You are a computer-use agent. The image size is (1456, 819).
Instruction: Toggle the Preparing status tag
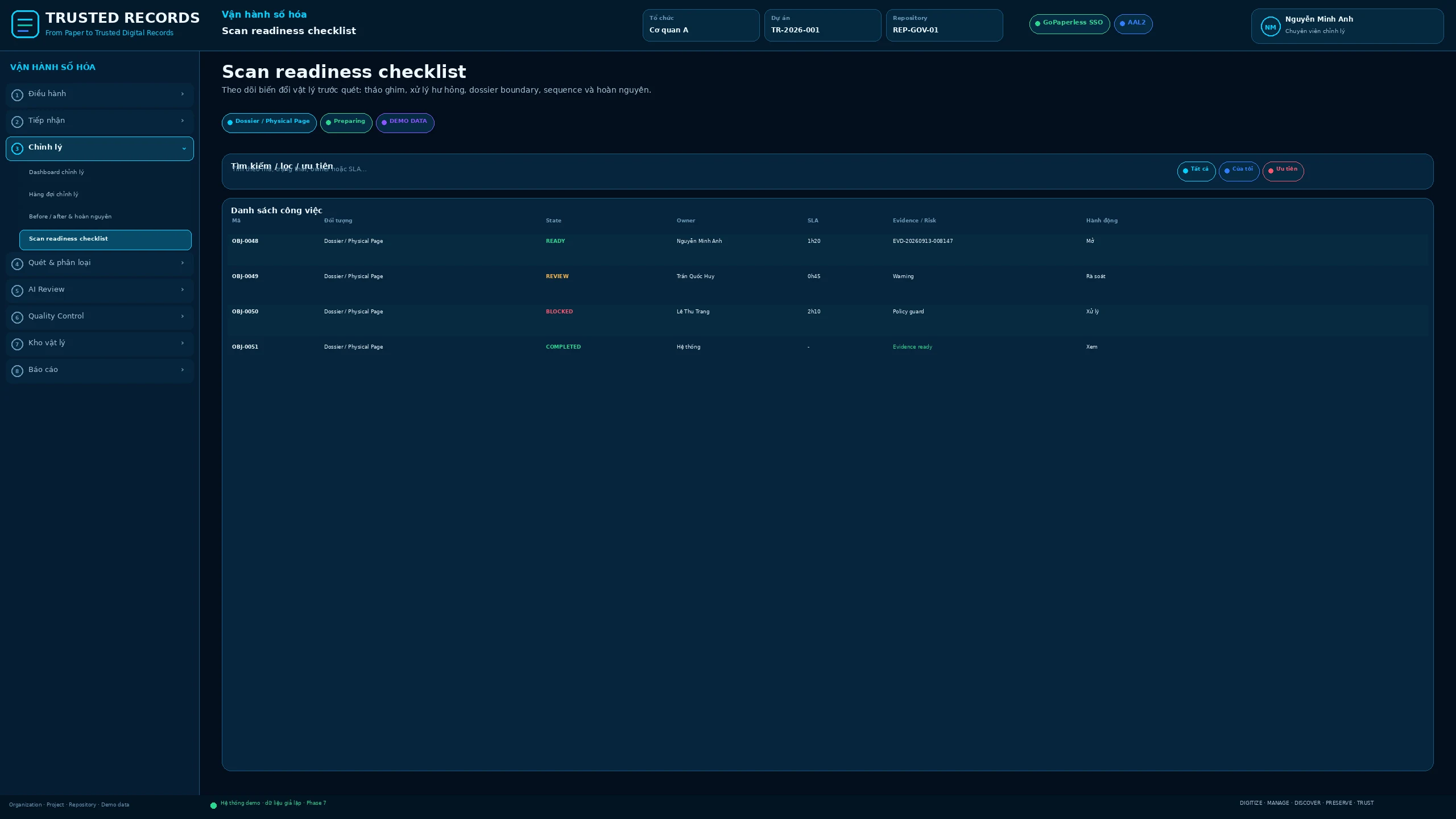coord(346,123)
